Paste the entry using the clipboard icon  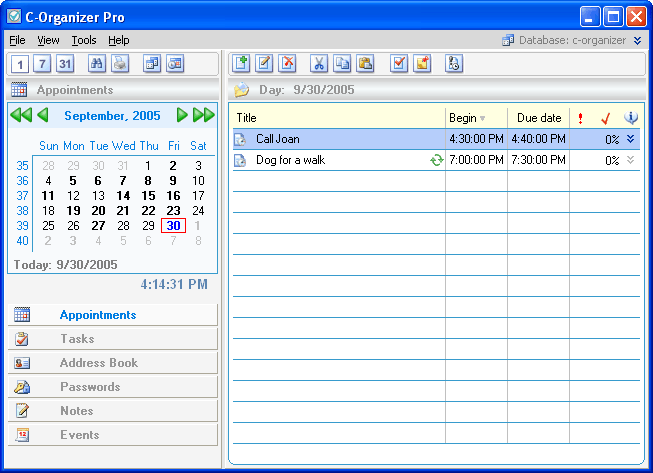(x=365, y=64)
